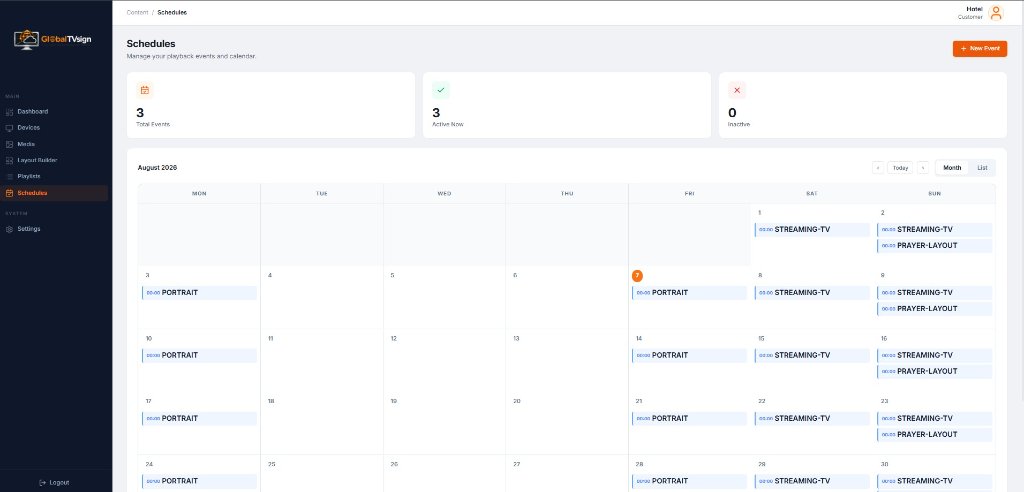
Task: Open STREAMING-TV event on August 1
Action: [812, 230]
